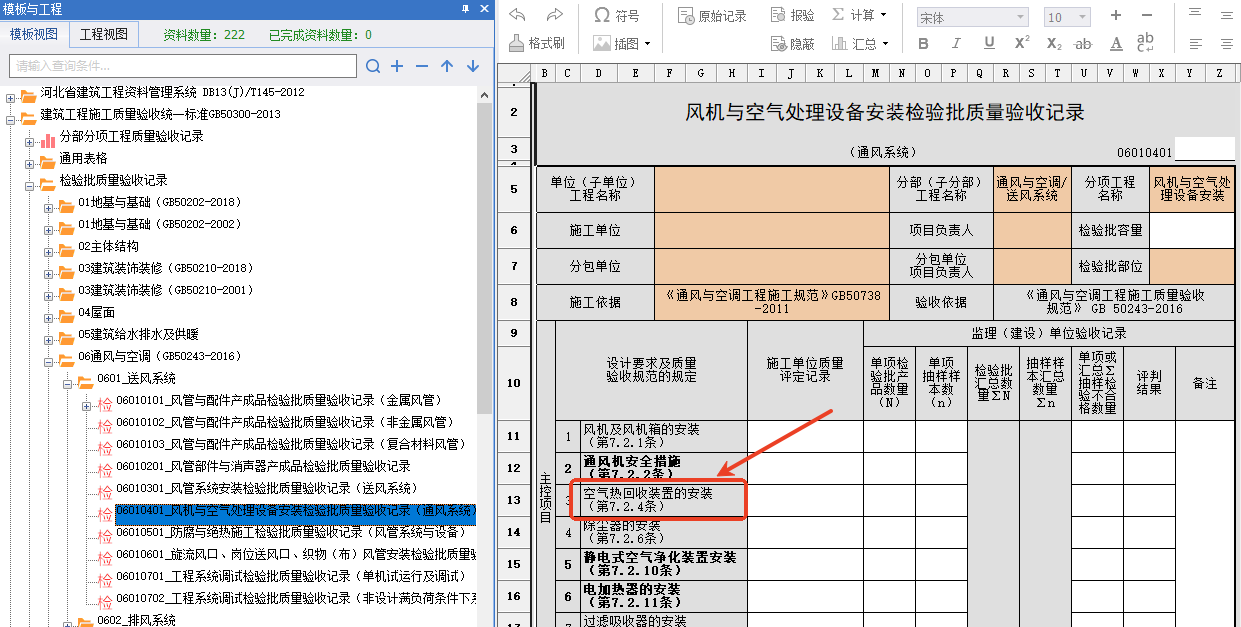The height and width of the screenshot is (627, 1241).
Task: Open the 符号 symbol inserter
Action: 617,15
